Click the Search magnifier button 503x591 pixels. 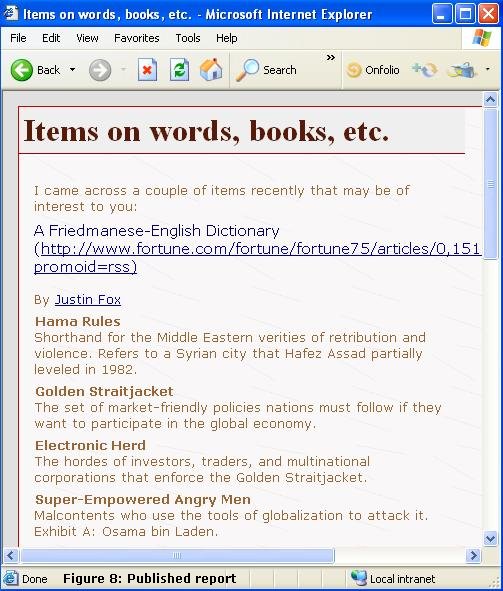pos(266,70)
